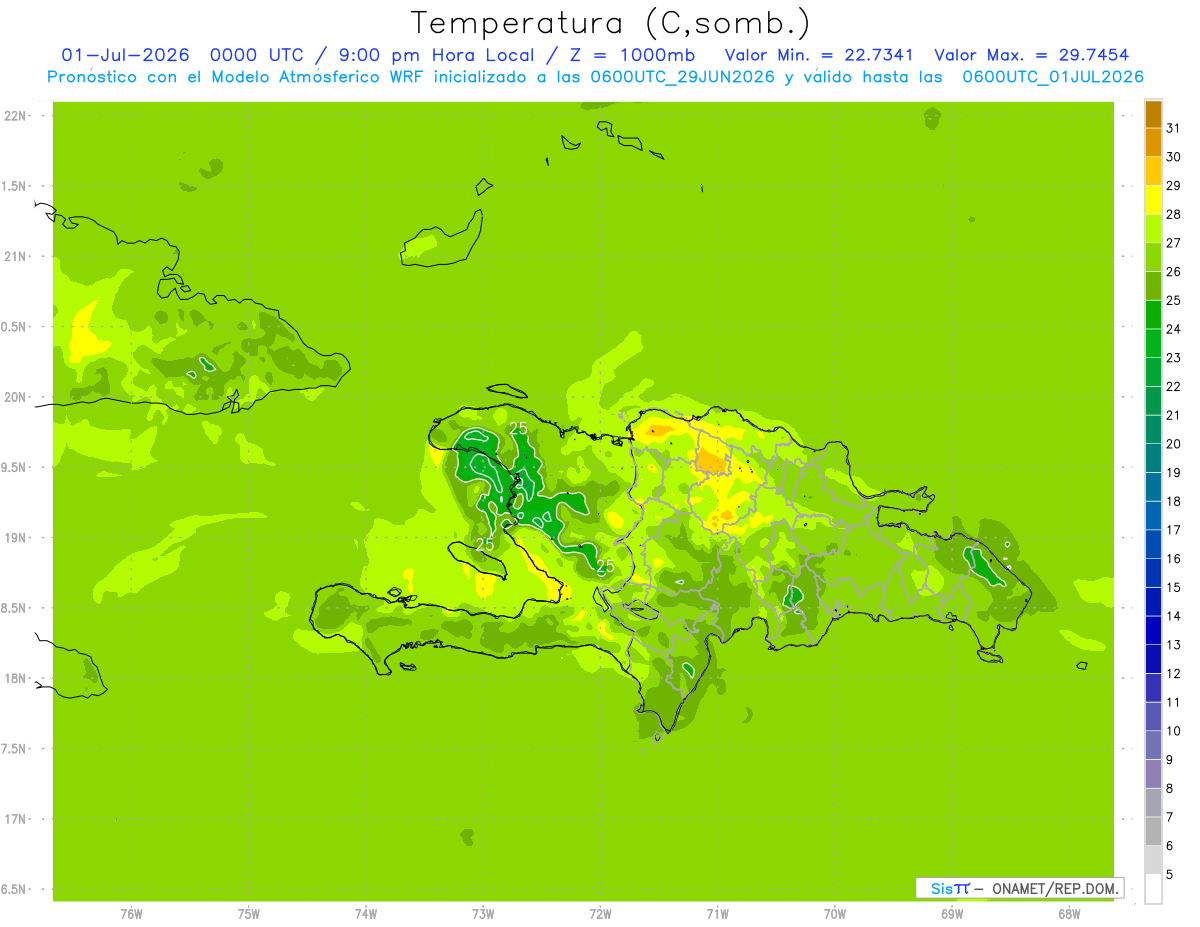Click the orange-brown legend band above 31
The image size is (1200, 927).
(x=1153, y=114)
